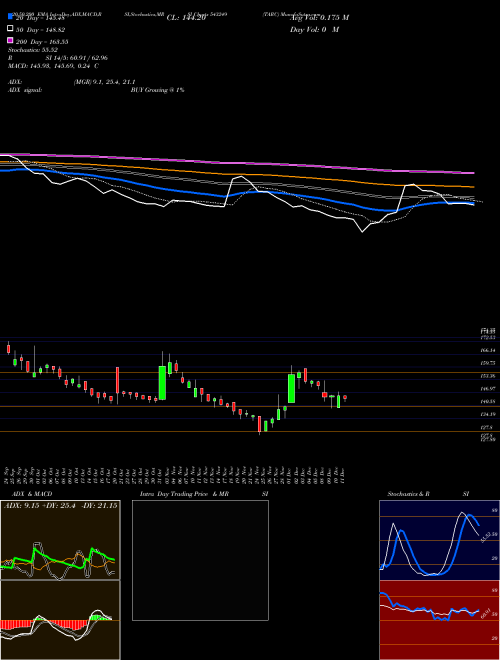
Task: Click the 'CL: 144.20' closing price label
Action: (x=186, y=18)
